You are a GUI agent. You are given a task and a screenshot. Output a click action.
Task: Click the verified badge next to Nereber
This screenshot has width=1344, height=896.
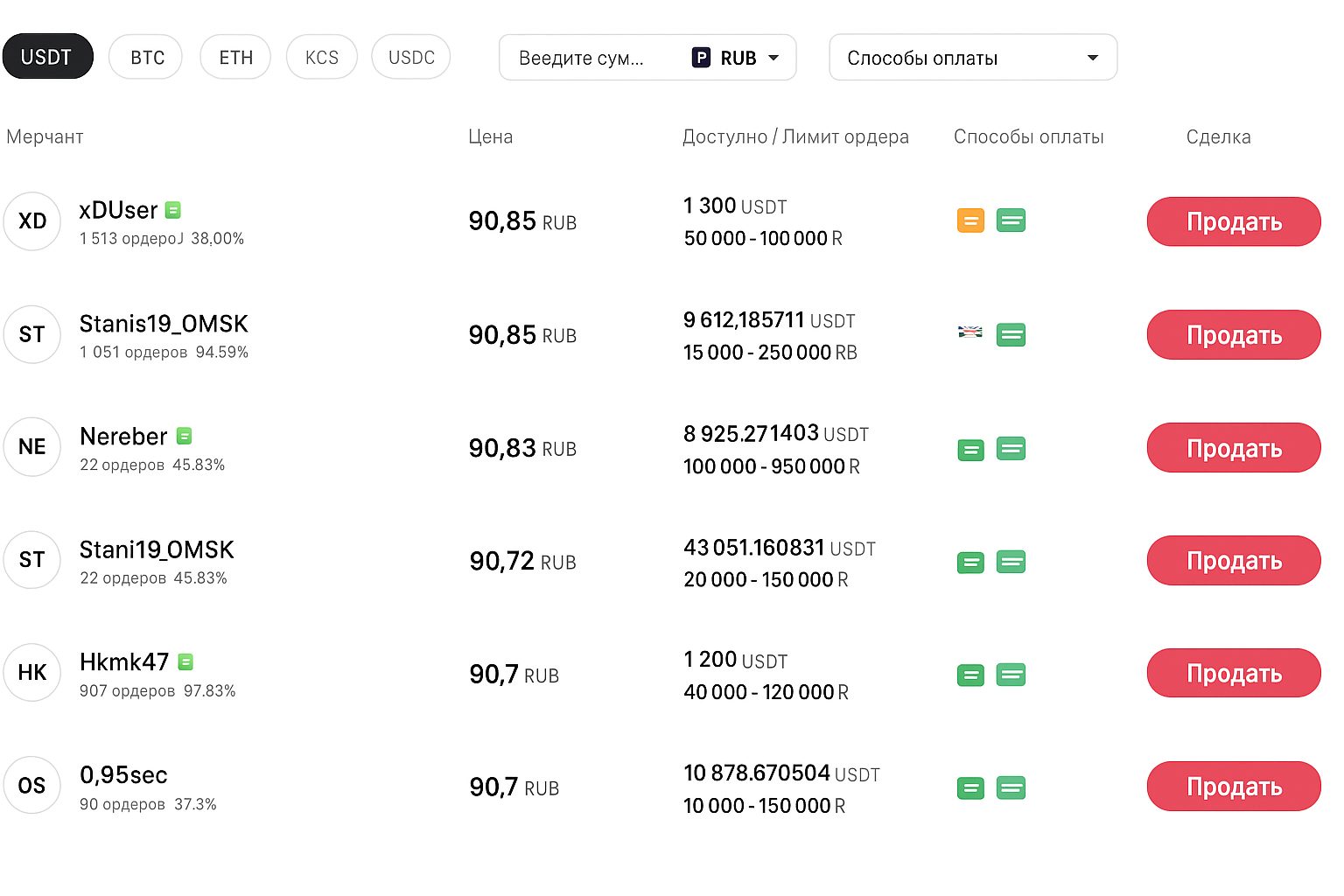click(184, 436)
